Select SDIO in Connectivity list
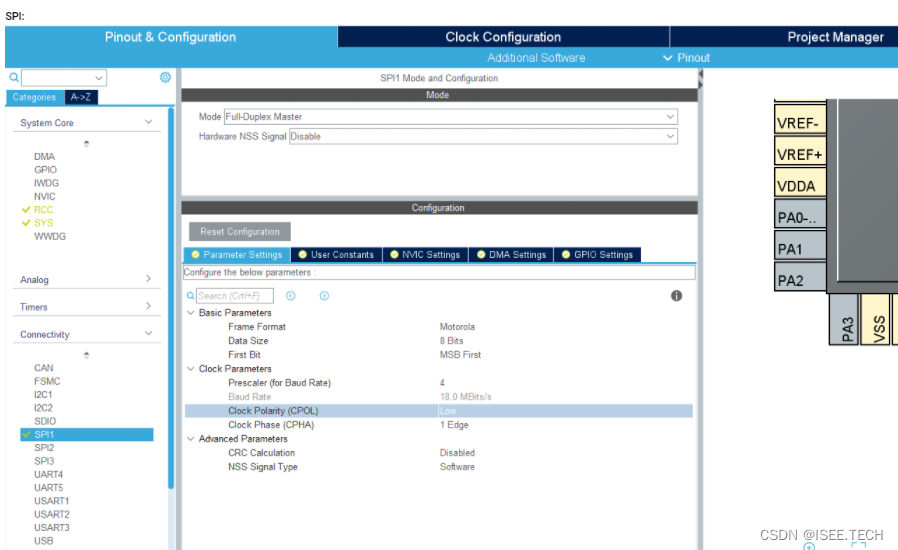Screen dimensions: 898x550 (x=45, y=421)
